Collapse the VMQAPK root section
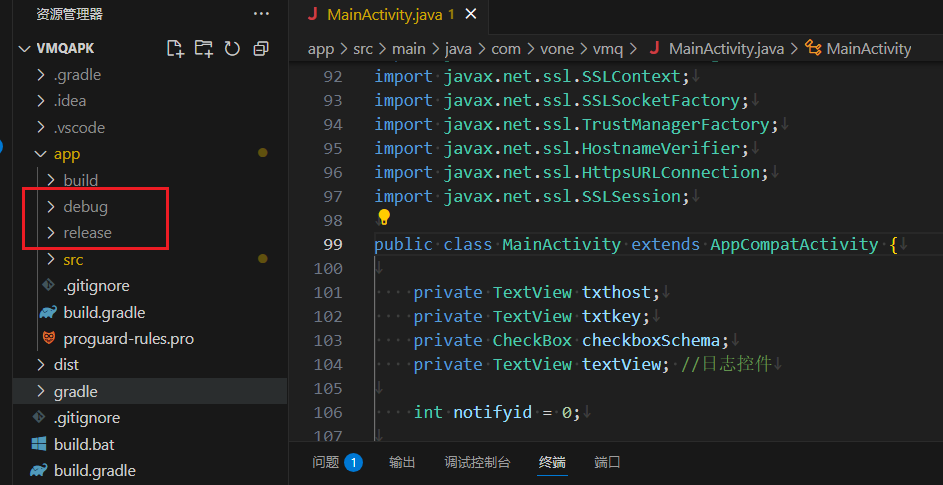This screenshot has width=943, height=485. (65, 48)
